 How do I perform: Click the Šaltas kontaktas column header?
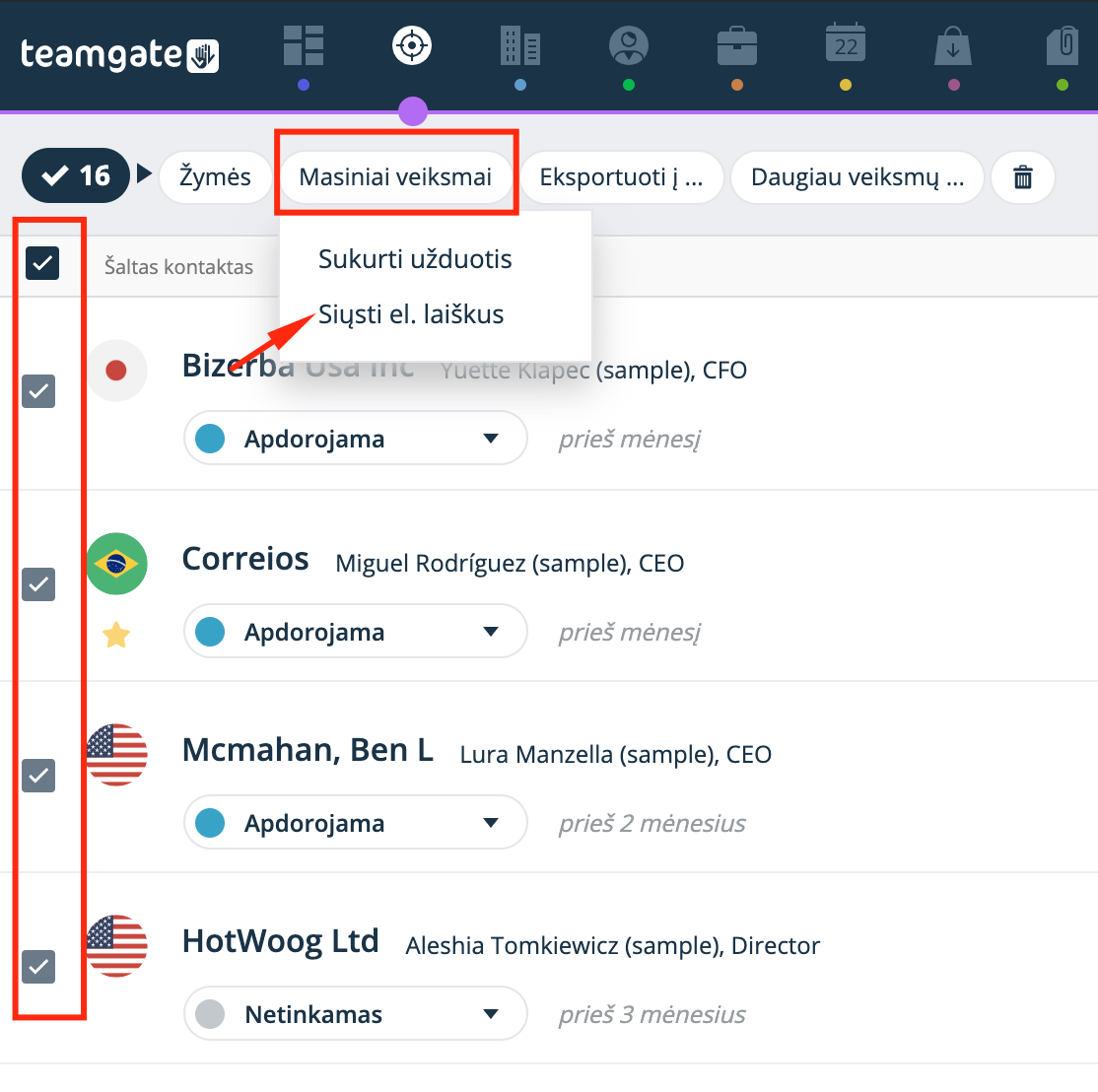tap(178, 267)
